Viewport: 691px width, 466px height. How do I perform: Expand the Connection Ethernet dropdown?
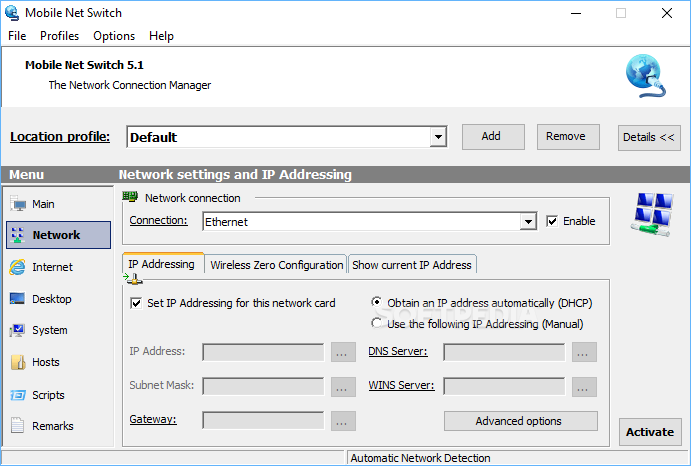tap(528, 221)
